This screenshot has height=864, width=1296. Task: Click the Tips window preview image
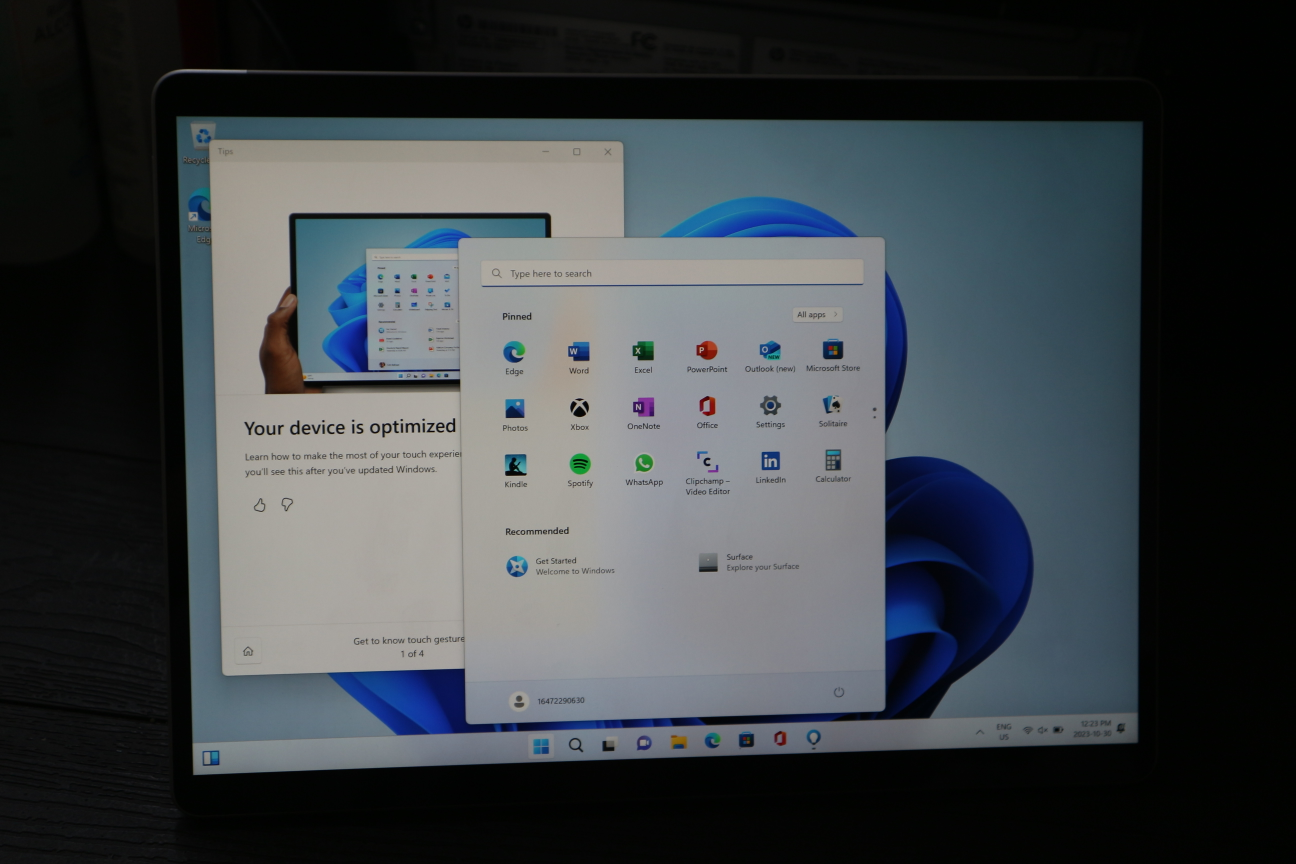[x=373, y=302]
